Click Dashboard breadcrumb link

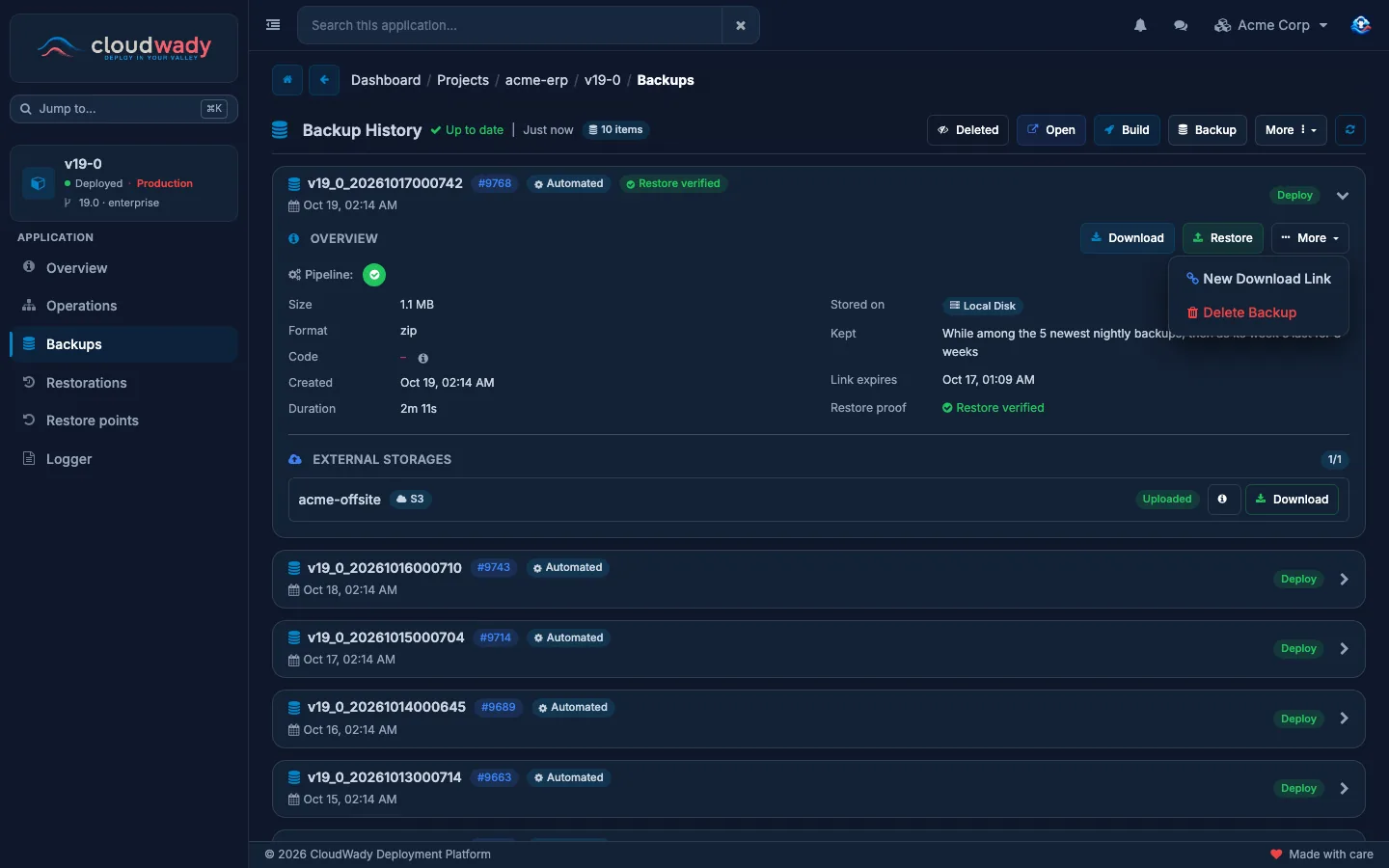pyautogui.click(x=386, y=80)
